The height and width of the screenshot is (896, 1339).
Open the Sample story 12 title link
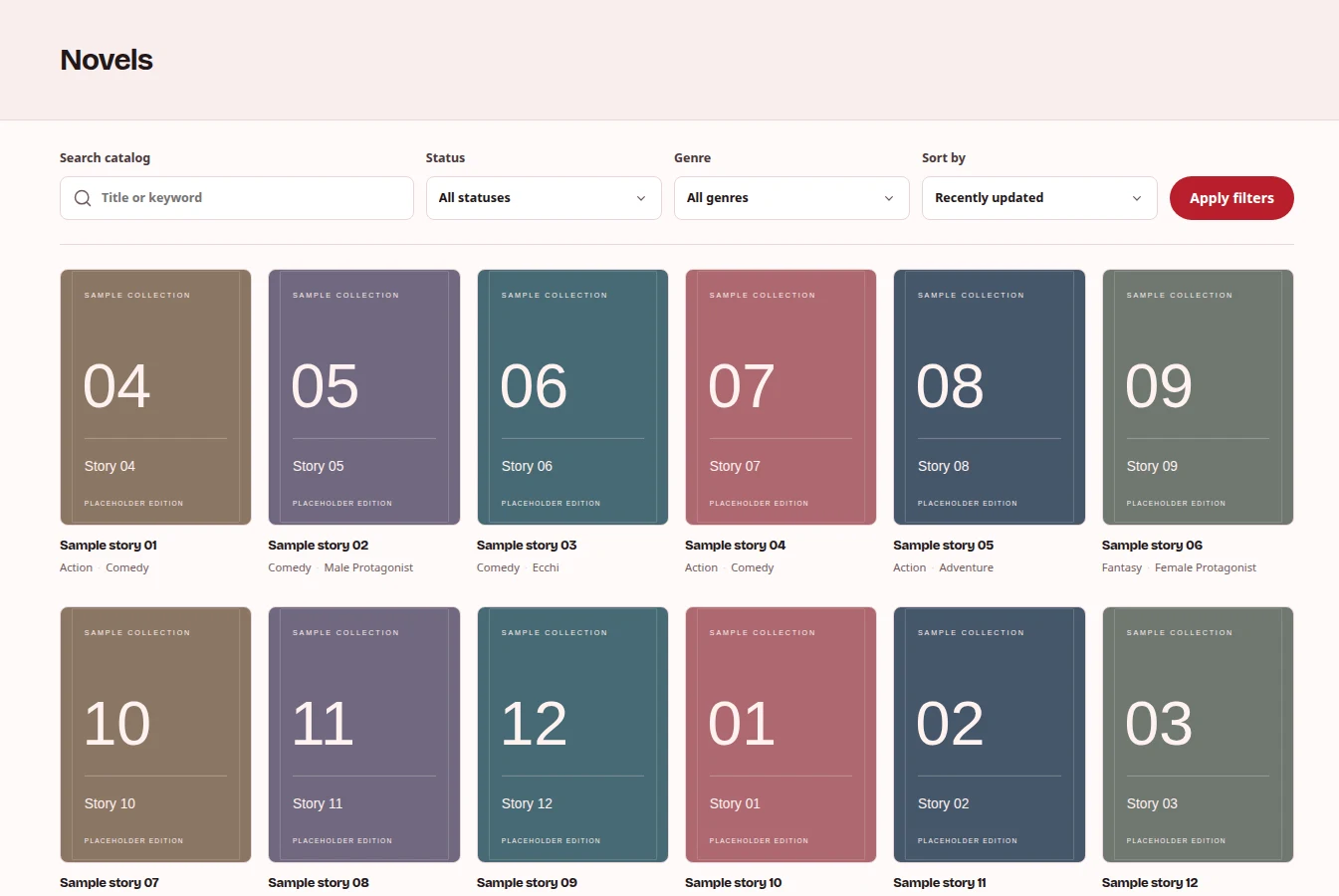(x=1150, y=883)
